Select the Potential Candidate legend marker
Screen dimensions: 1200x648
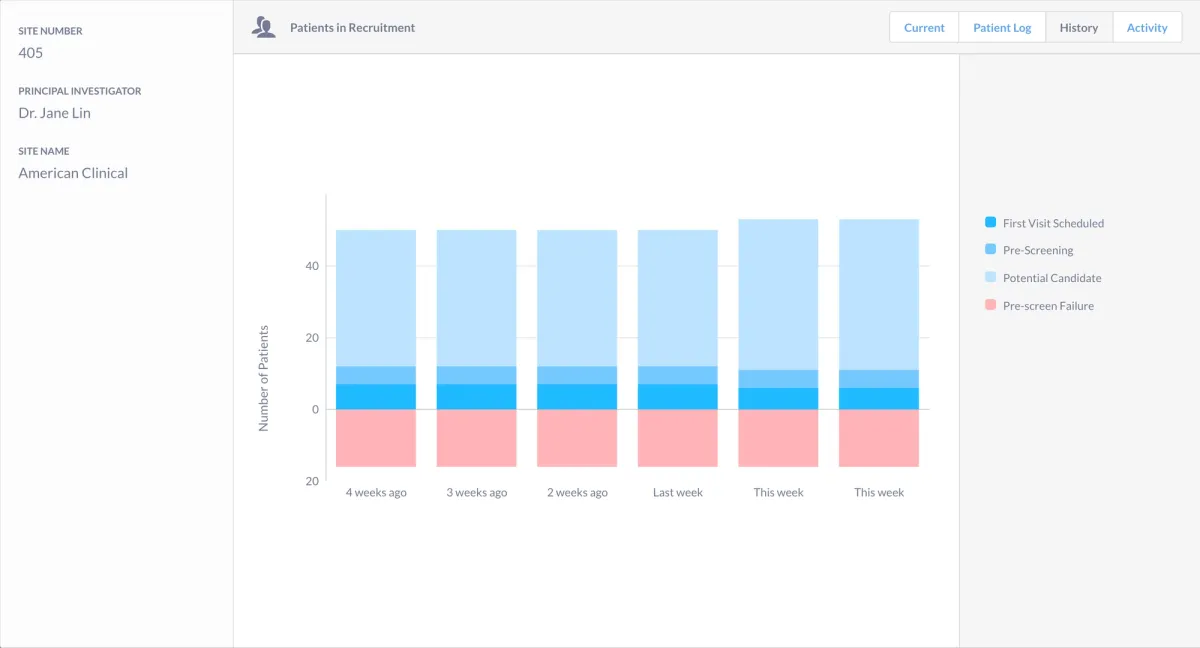(989, 277)
